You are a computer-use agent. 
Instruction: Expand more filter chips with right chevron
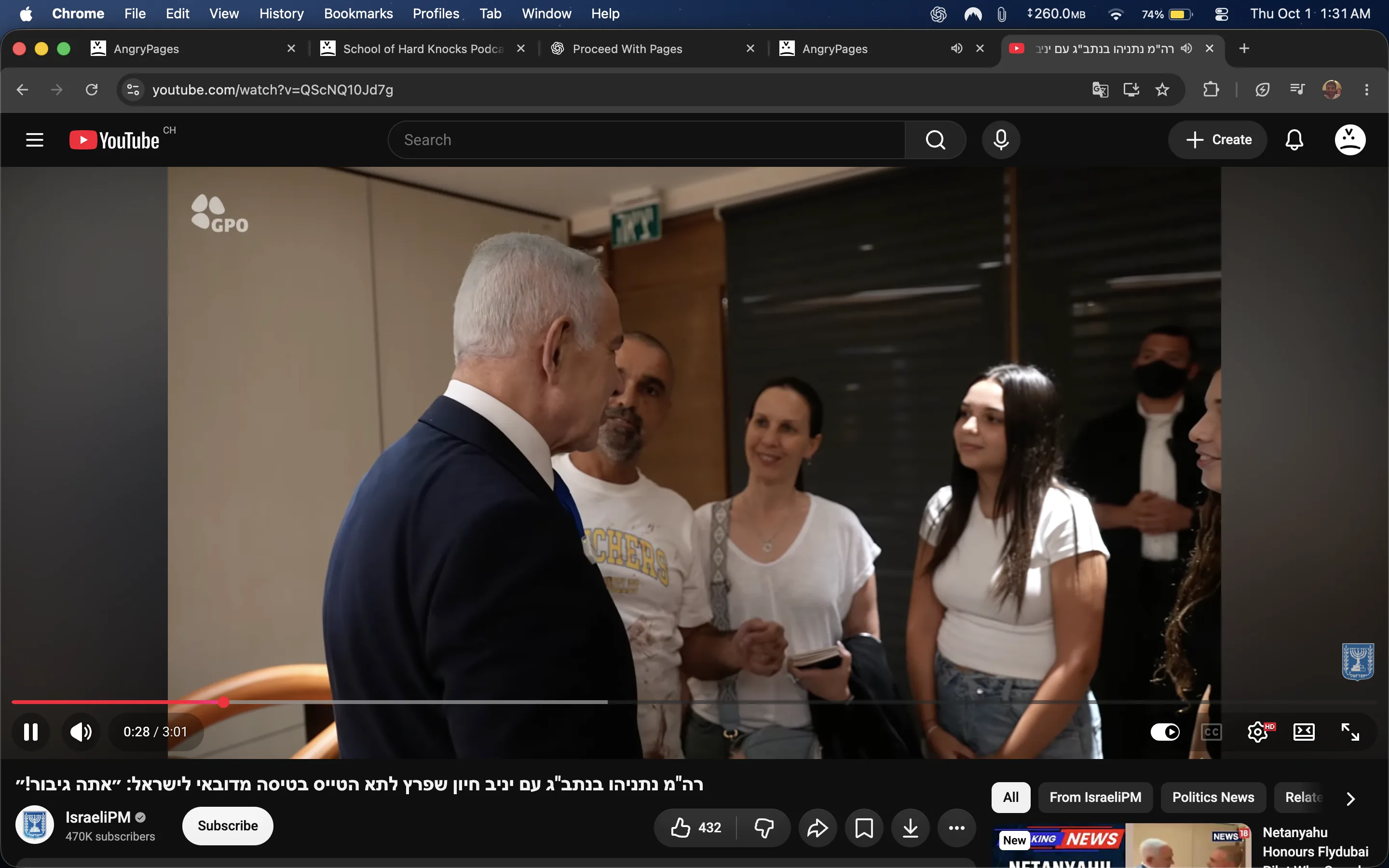point(1350,798)
